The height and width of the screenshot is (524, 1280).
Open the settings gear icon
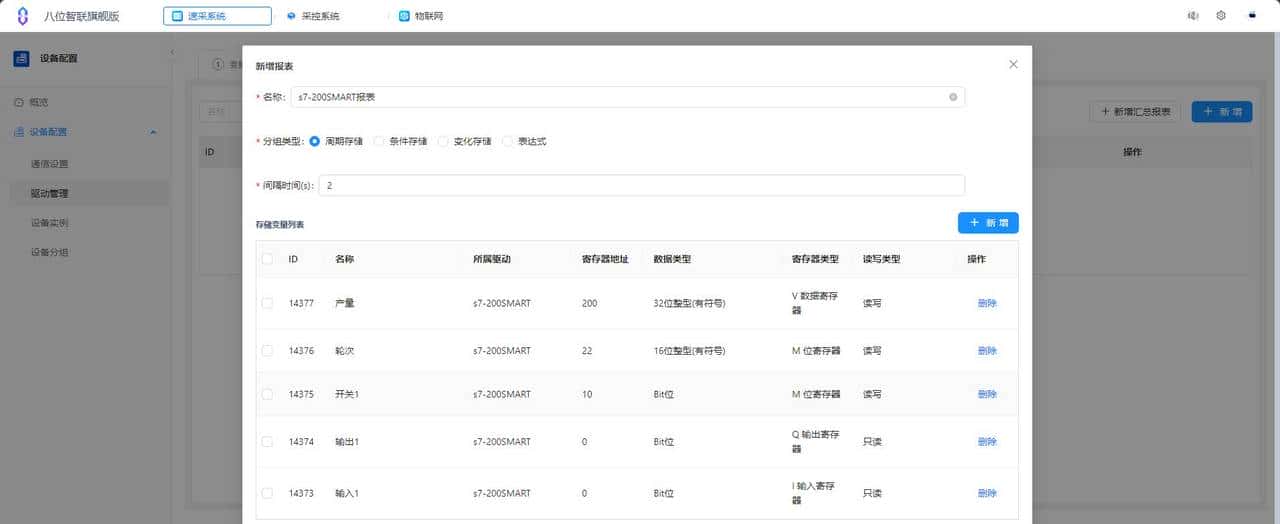click(1221, 15)
